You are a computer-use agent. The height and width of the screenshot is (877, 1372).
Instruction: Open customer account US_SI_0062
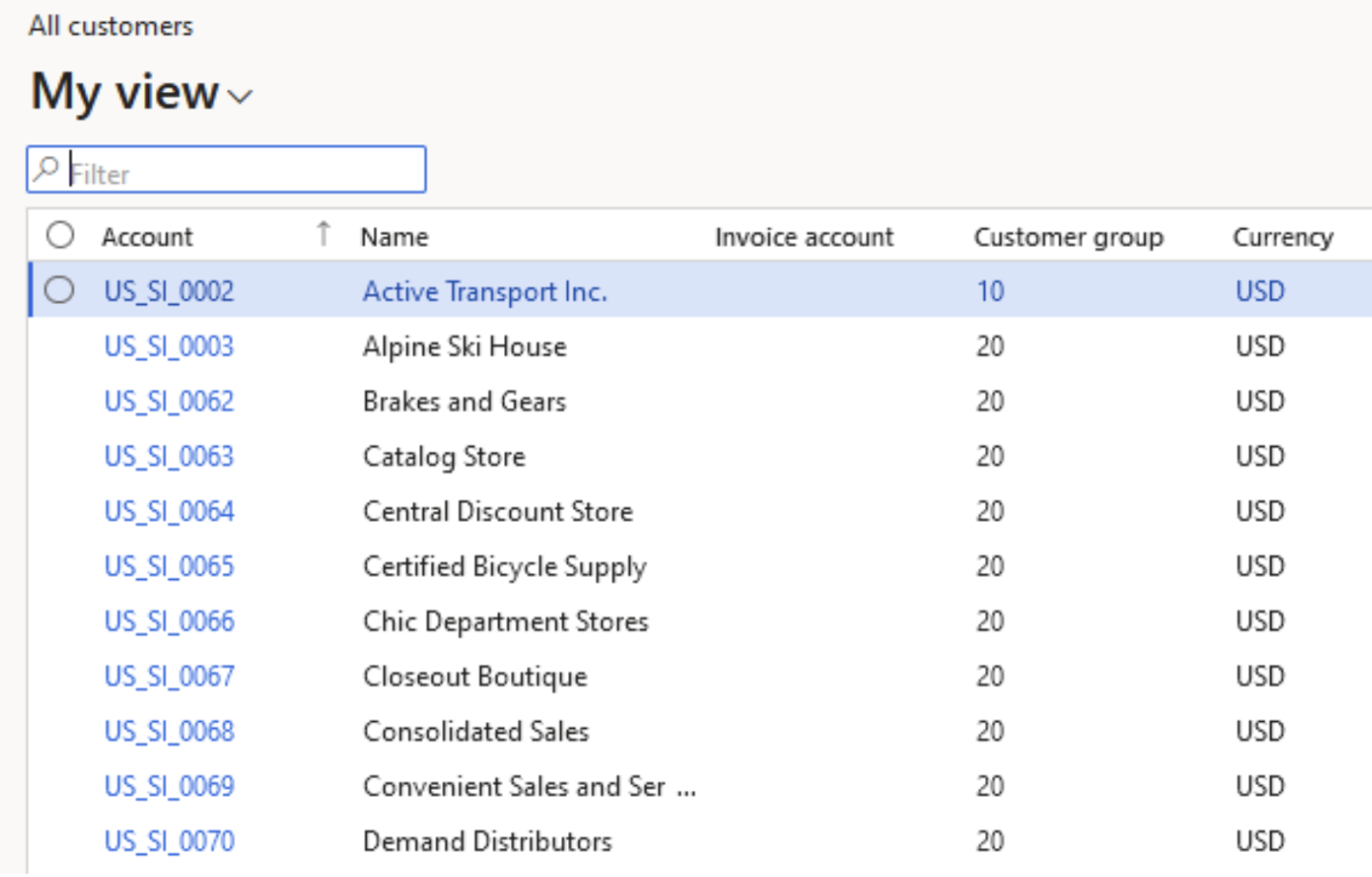[169, 402]
